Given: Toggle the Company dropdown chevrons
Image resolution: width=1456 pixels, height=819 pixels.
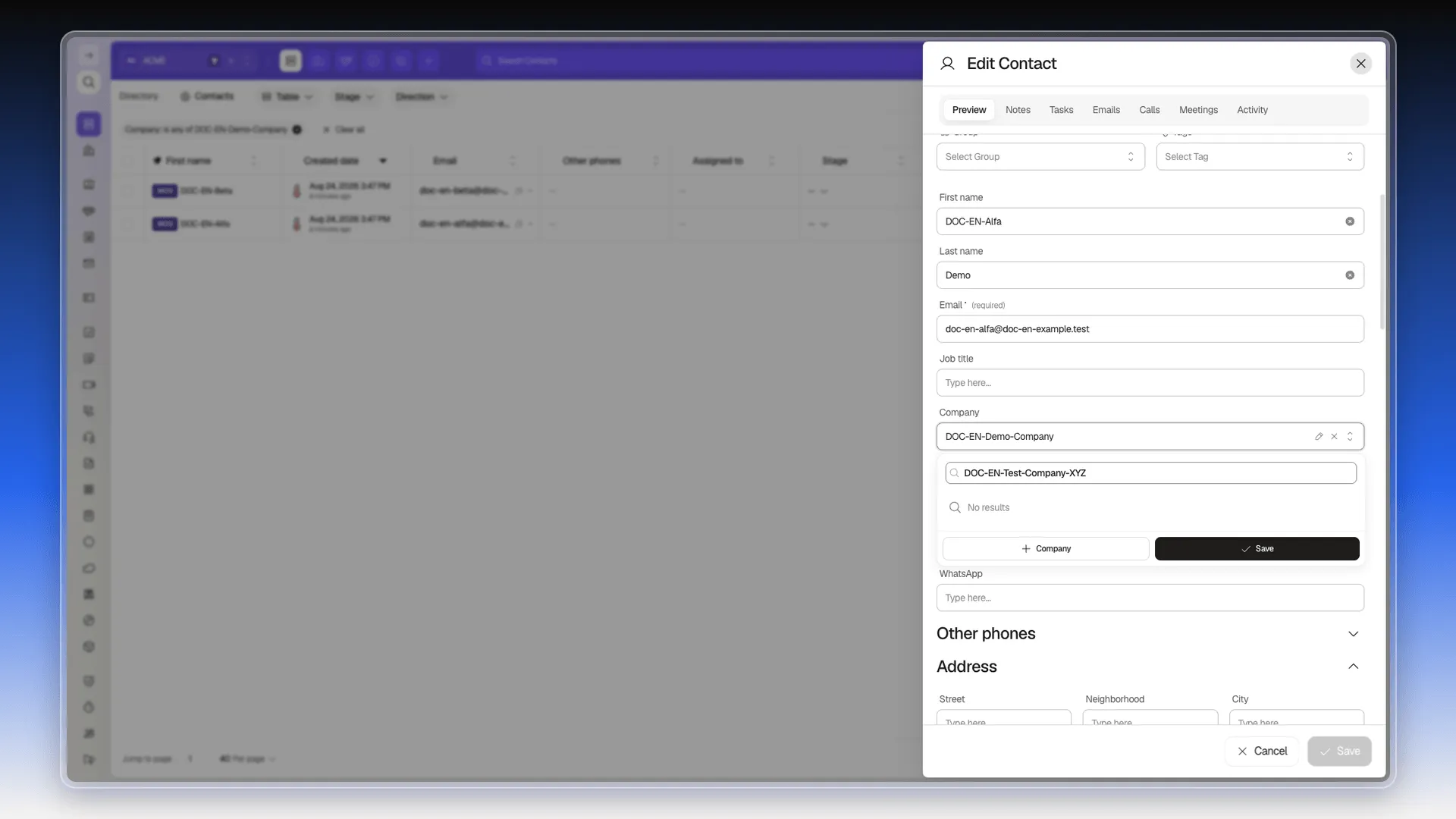Looking at the screenshot, I should click(1350, 437).
